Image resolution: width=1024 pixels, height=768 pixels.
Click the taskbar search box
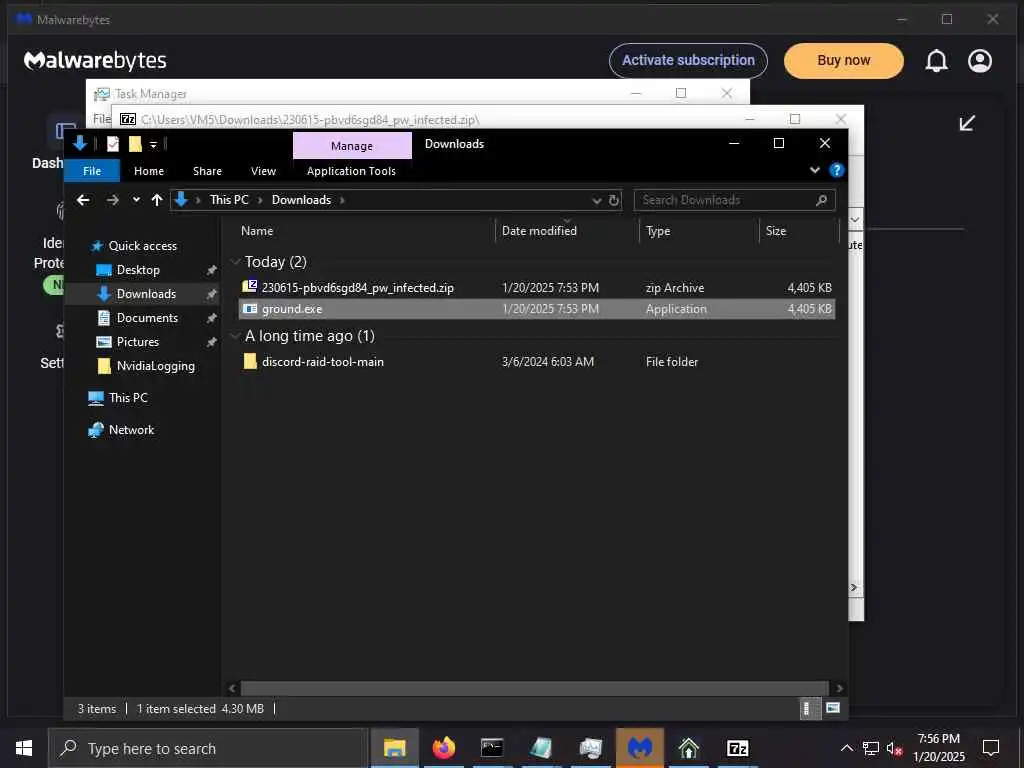click(x=208, y=748)
